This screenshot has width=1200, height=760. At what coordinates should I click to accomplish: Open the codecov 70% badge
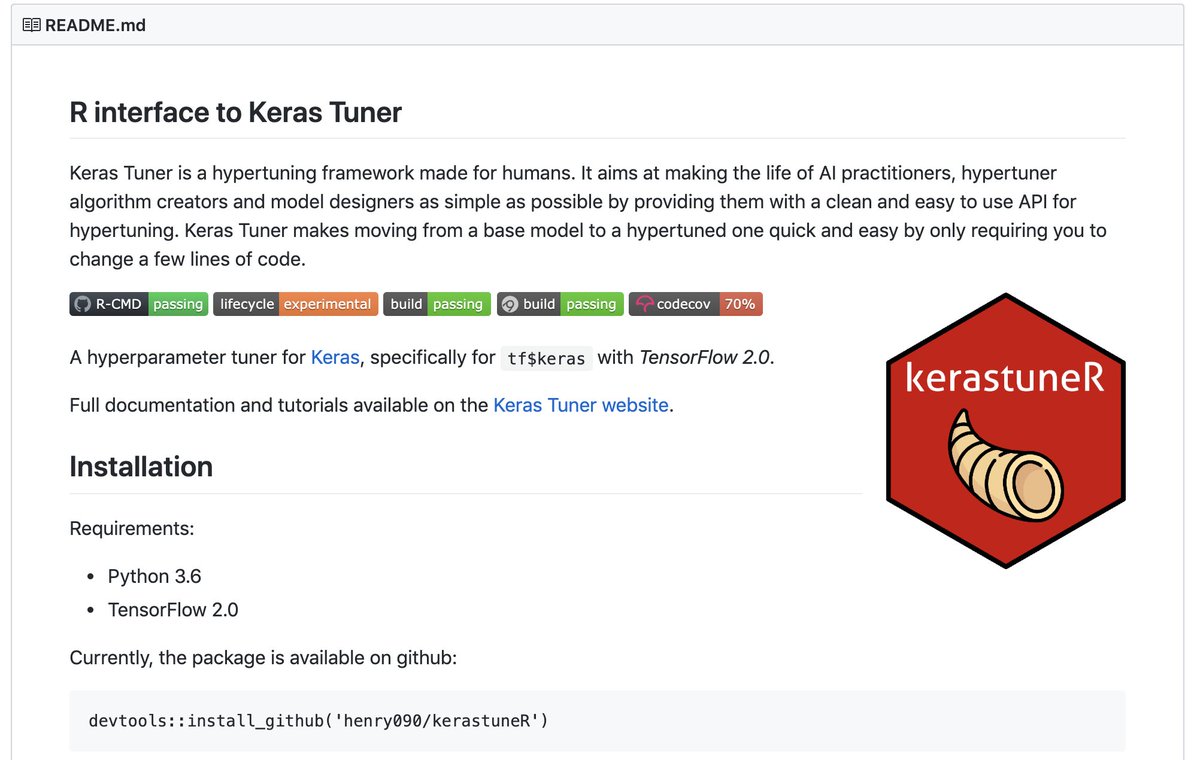coord(696,304)
